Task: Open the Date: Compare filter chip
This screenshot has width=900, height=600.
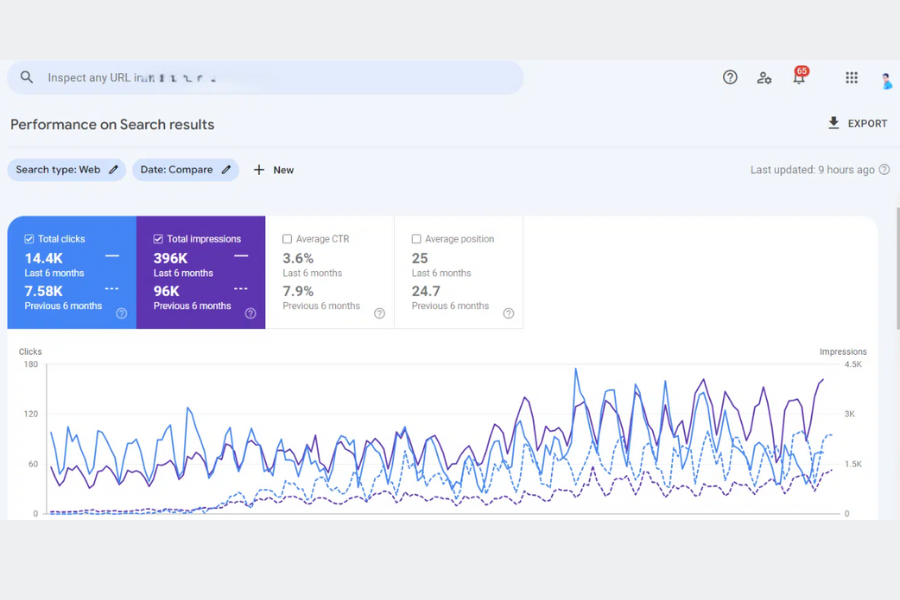Action: (x=178, y=170)
